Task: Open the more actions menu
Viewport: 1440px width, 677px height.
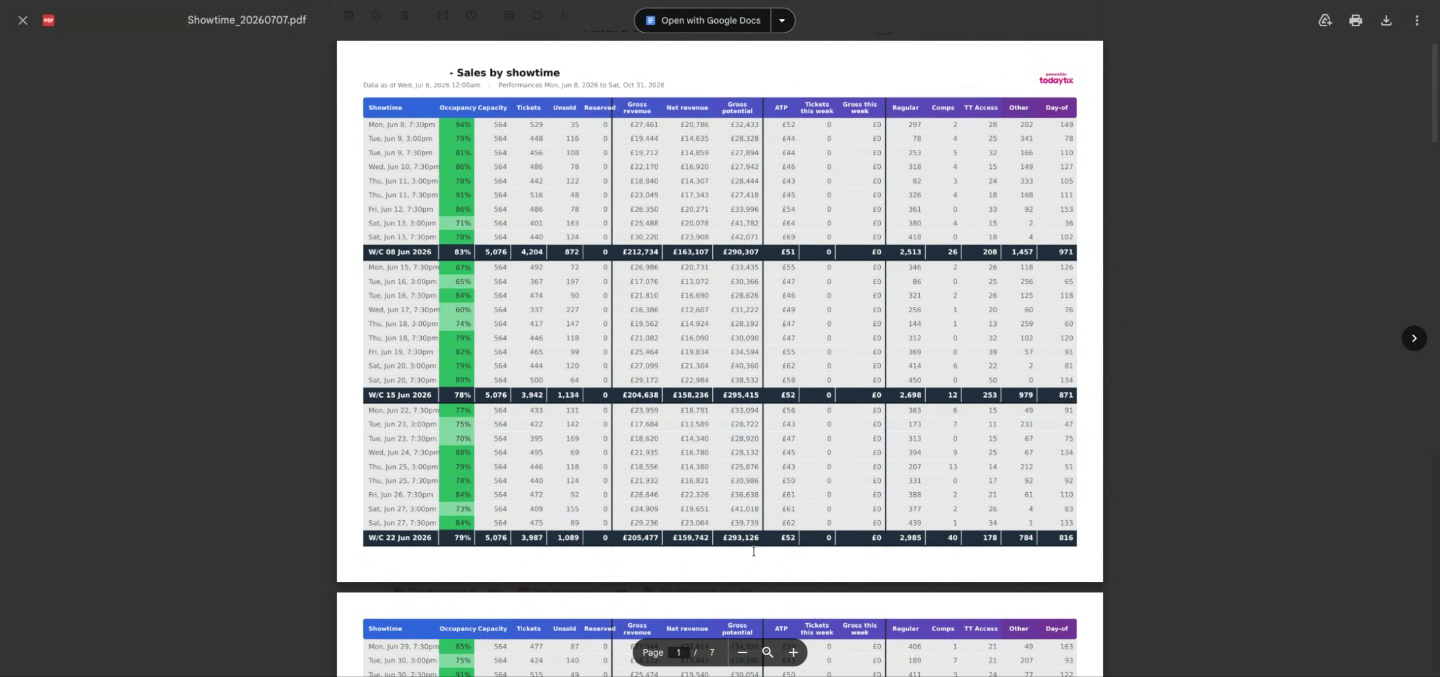Action: pos(1416,20)
